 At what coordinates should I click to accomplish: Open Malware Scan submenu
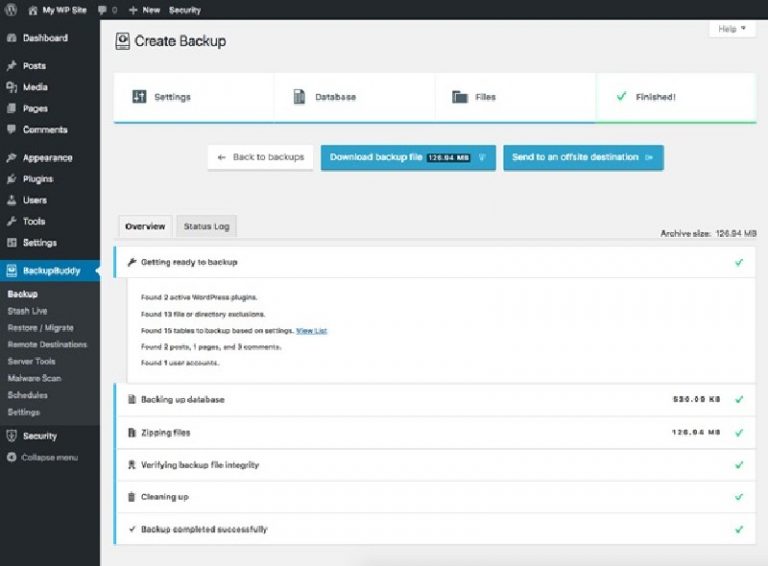[34, 378]
